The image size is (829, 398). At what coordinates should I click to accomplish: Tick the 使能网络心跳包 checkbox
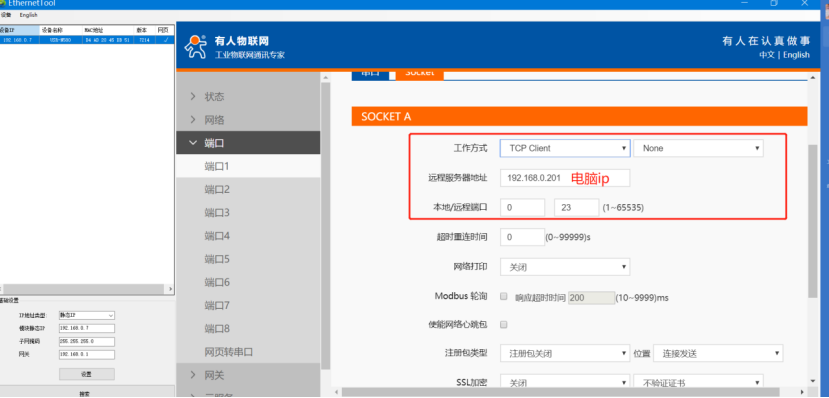click(x=503, y=325)
